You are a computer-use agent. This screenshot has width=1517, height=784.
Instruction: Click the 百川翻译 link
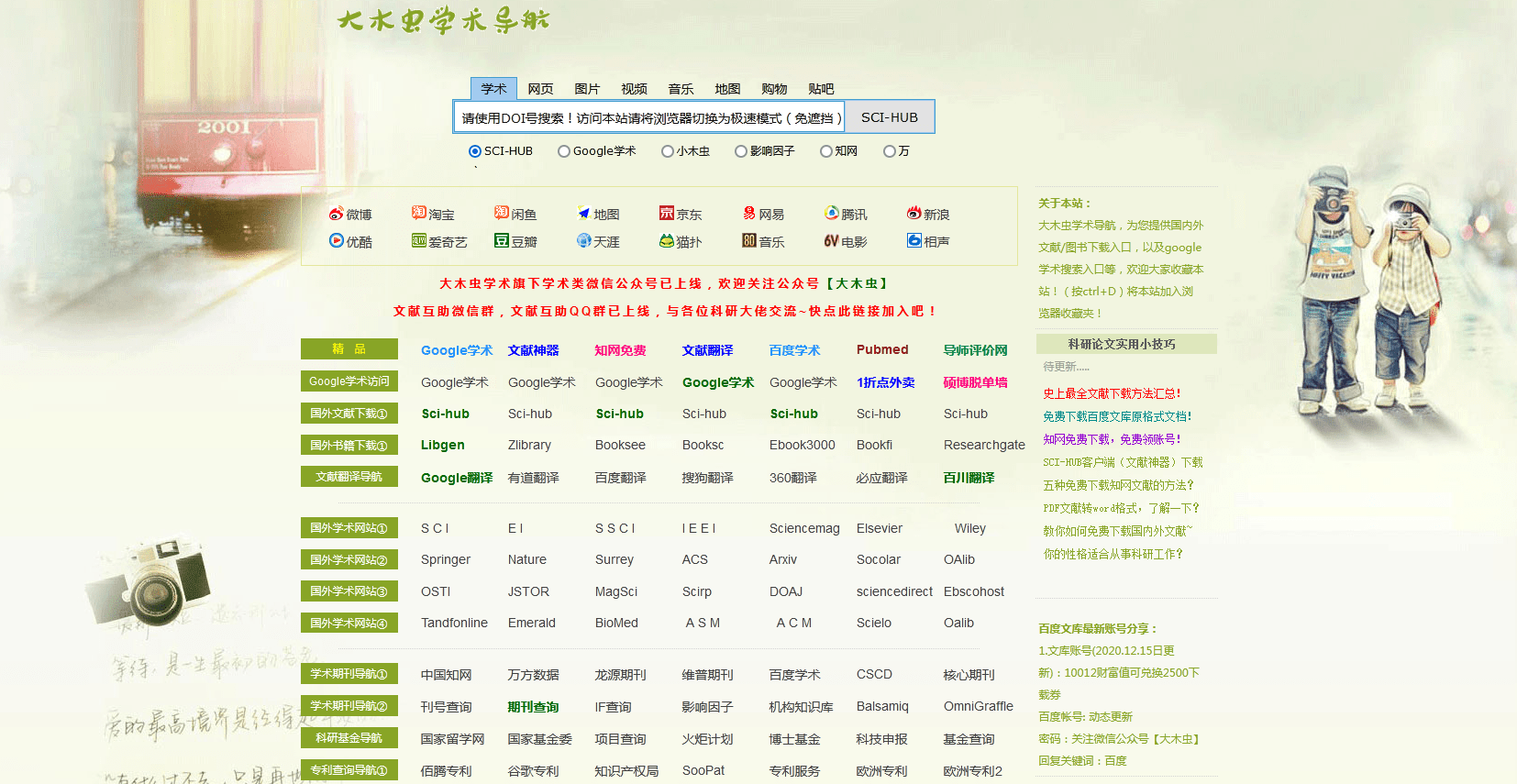tap(969, 478)
